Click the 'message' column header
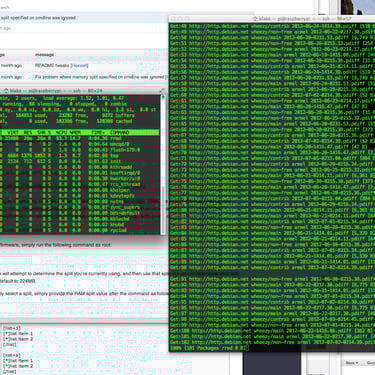The image size is (375, 375). pyautogui.click(x=45, y=55)
